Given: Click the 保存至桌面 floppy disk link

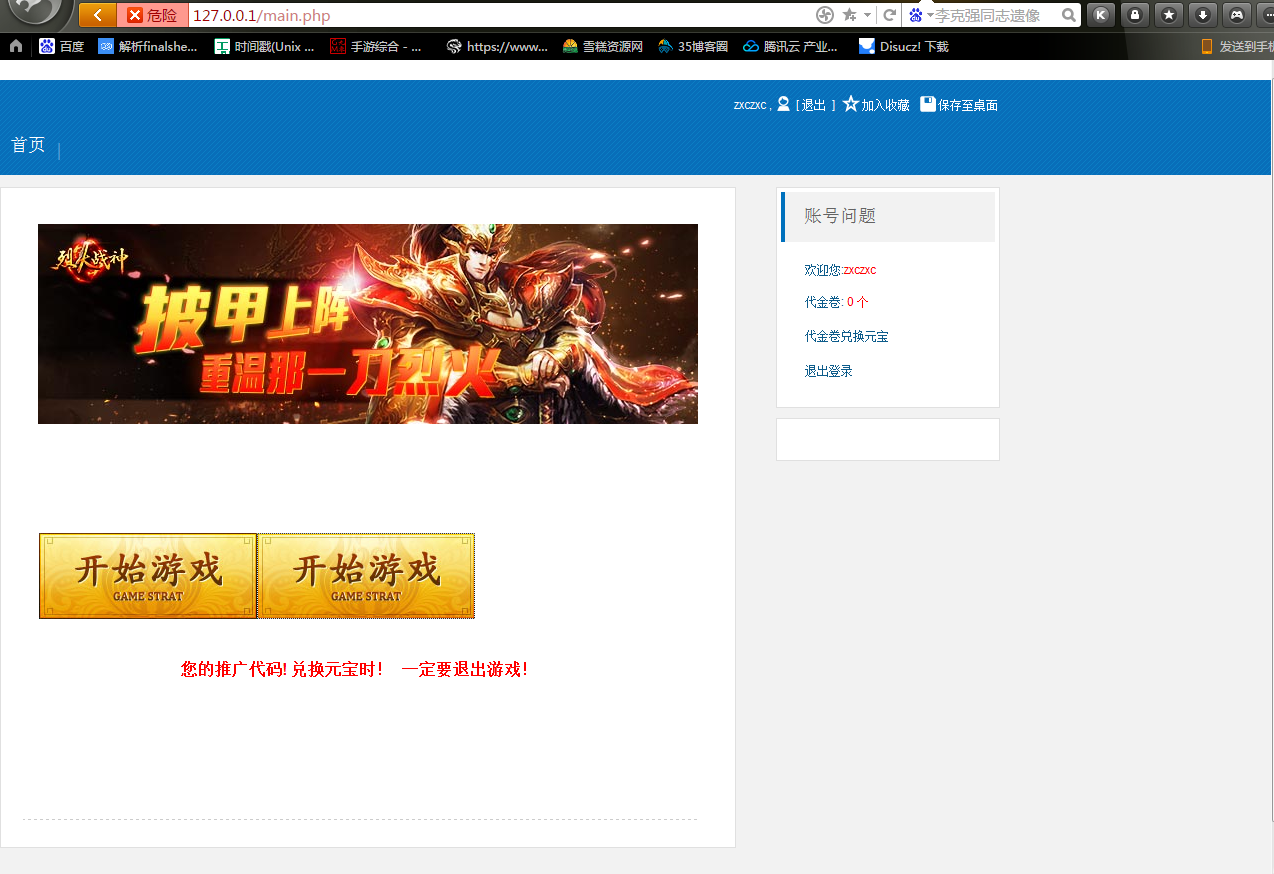Looking at the screenshot, I should click(959, 105).
